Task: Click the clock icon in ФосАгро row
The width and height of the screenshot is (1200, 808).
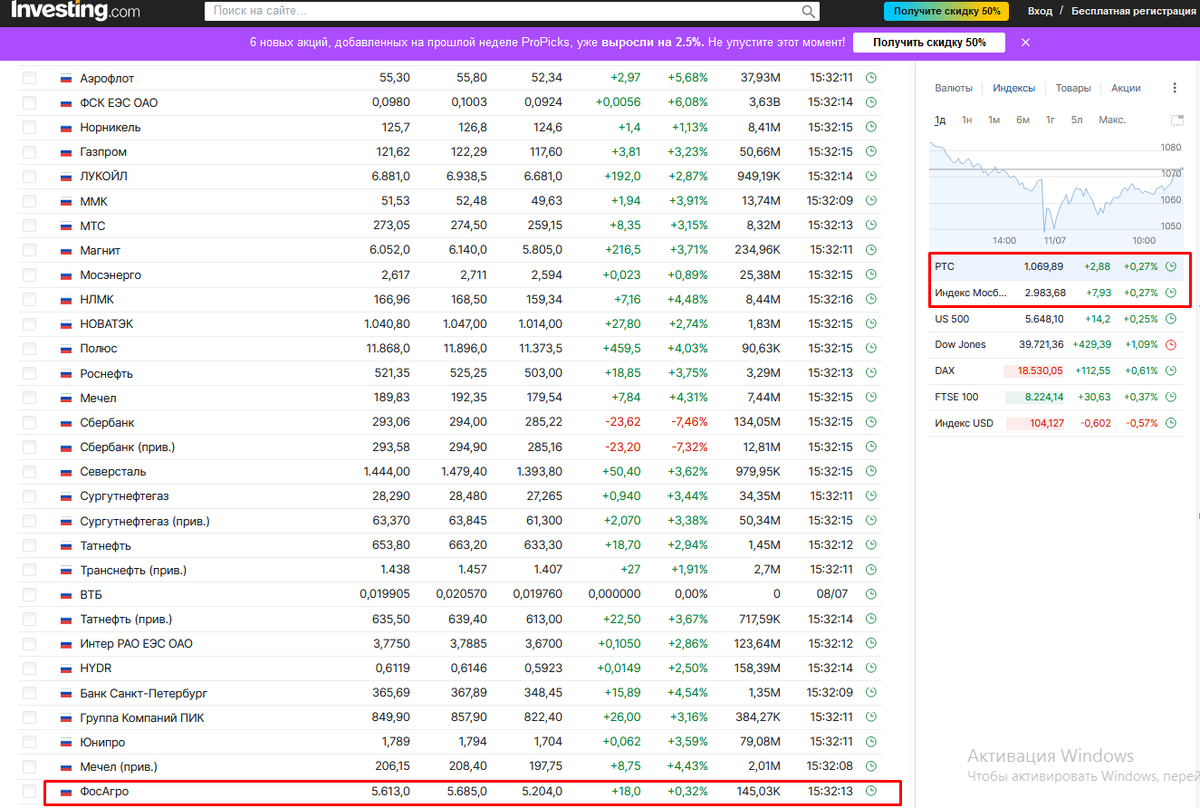Action: click(x=870, y=792)
